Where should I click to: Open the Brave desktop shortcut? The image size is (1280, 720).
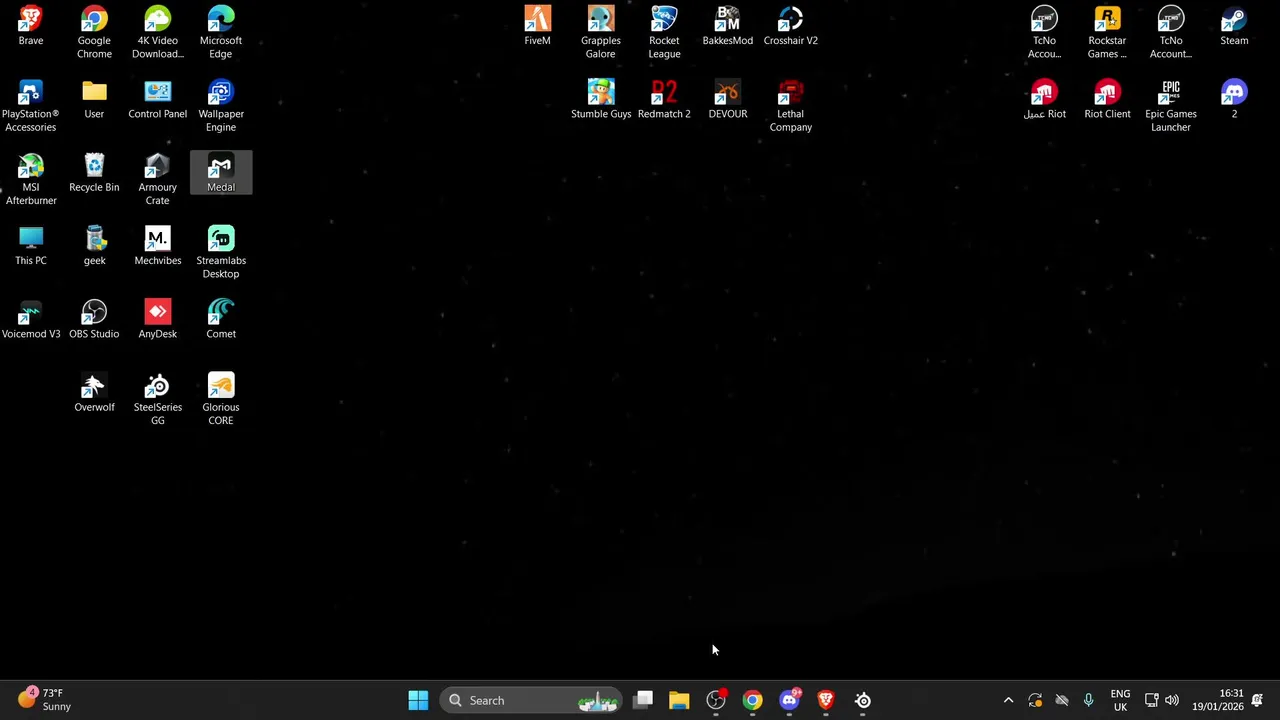(31, 27)
